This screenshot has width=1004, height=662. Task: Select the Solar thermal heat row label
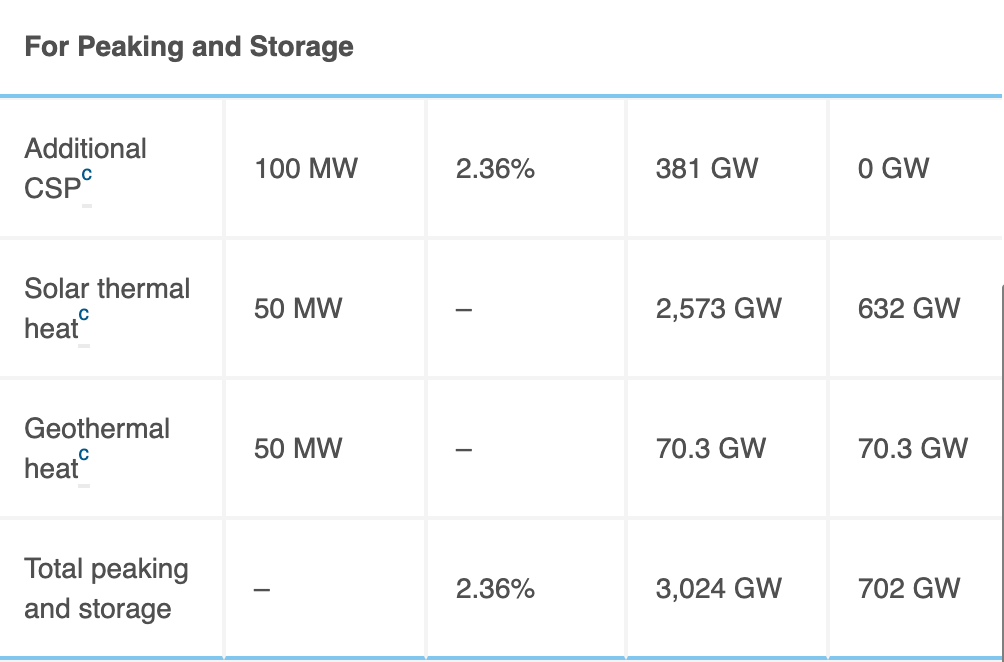coord(106,308)
